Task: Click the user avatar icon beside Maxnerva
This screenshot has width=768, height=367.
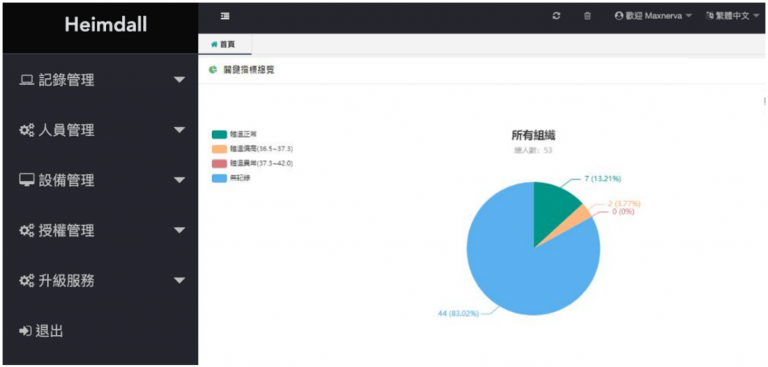Action: pyautogui.click(x=619, y=16)
